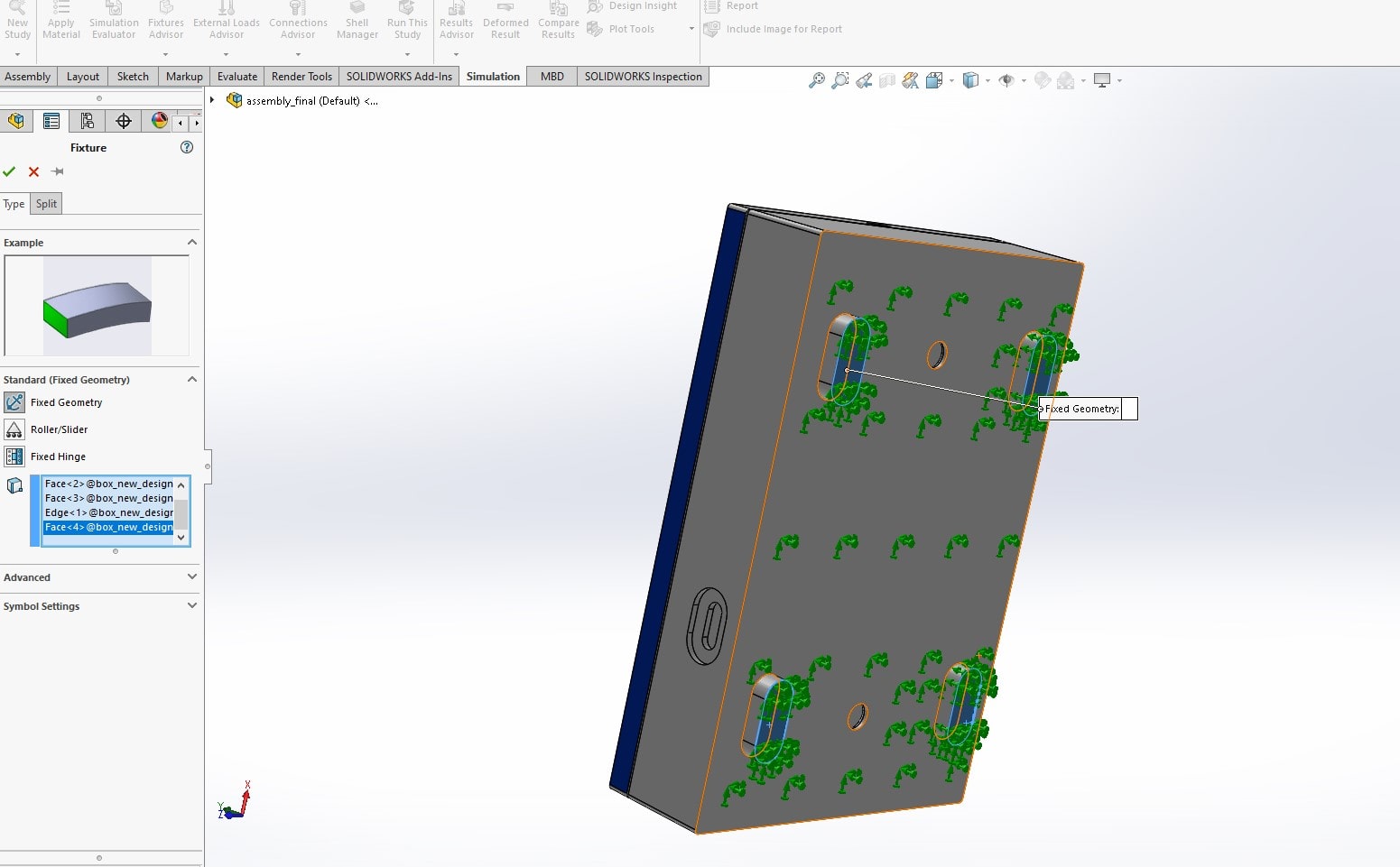The image size is (1400, 867).
Task: Open the Sketch ribbon tab
Action: (133, 77)
